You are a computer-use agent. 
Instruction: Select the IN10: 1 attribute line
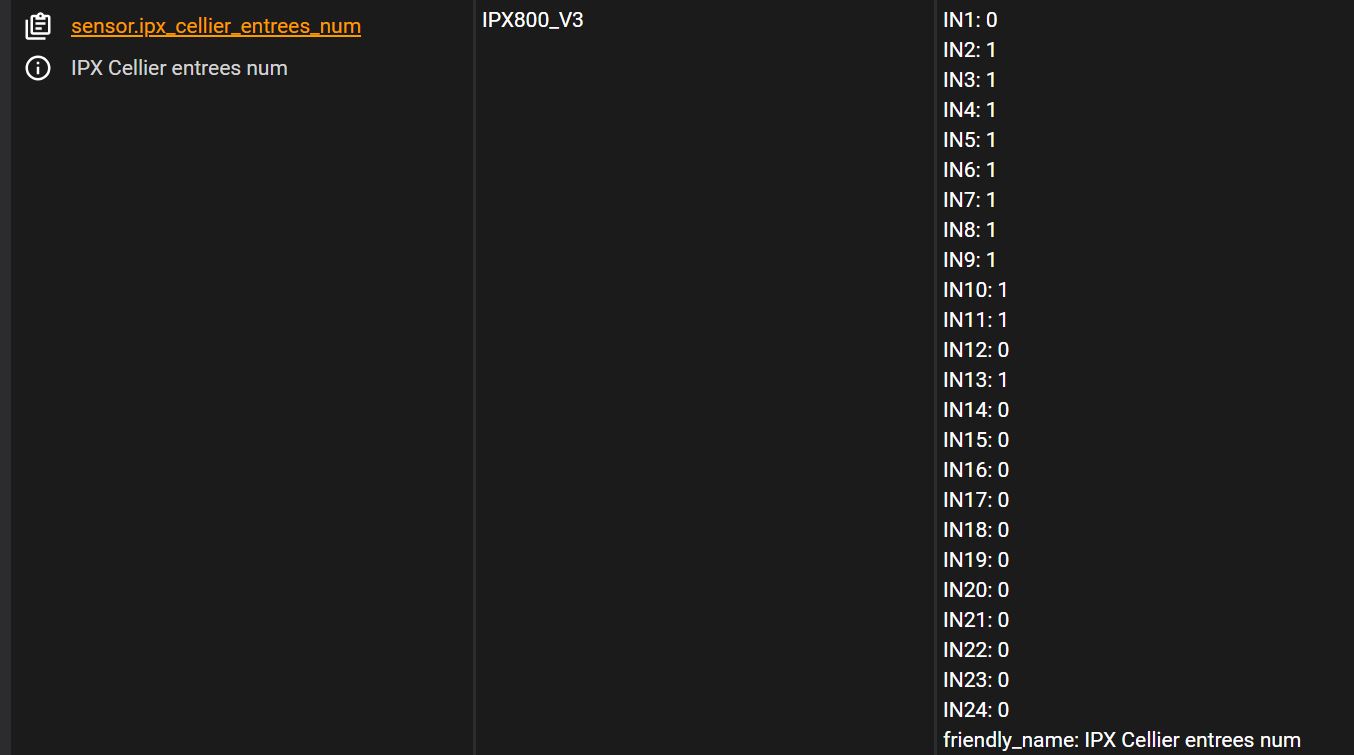(x=976, y=290)
